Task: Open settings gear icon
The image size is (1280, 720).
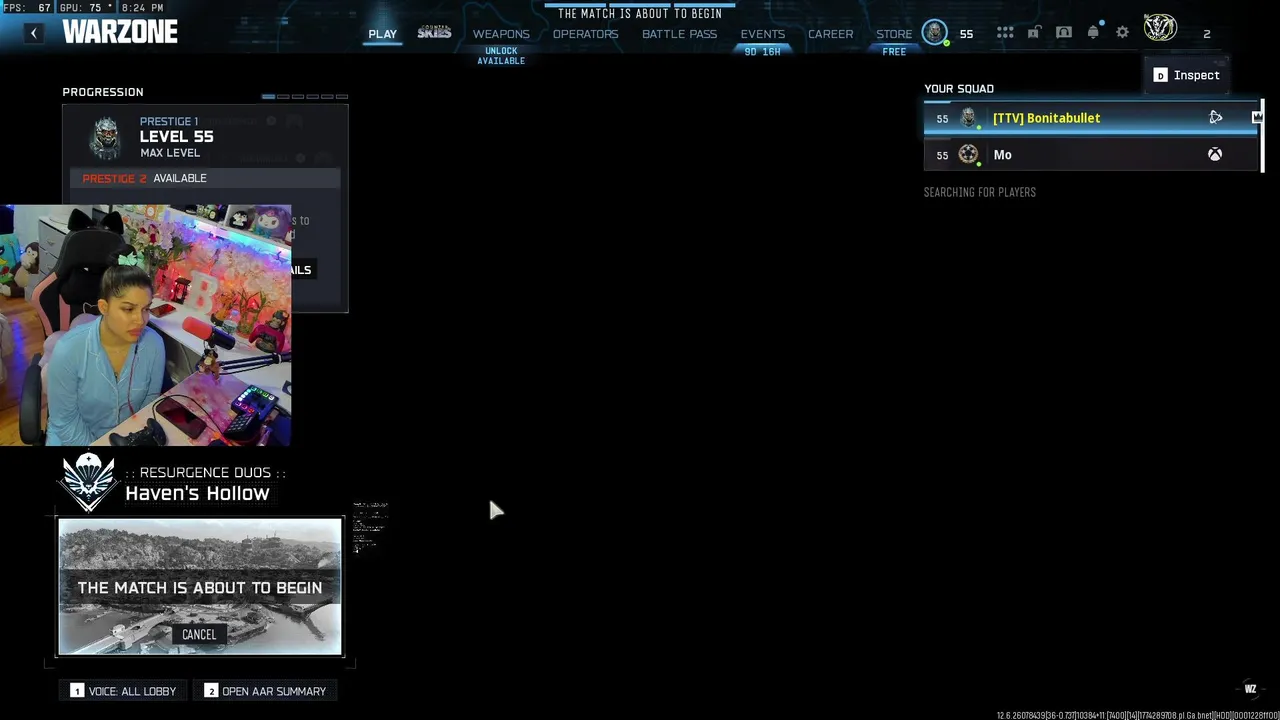Action: click(1122, 33)
